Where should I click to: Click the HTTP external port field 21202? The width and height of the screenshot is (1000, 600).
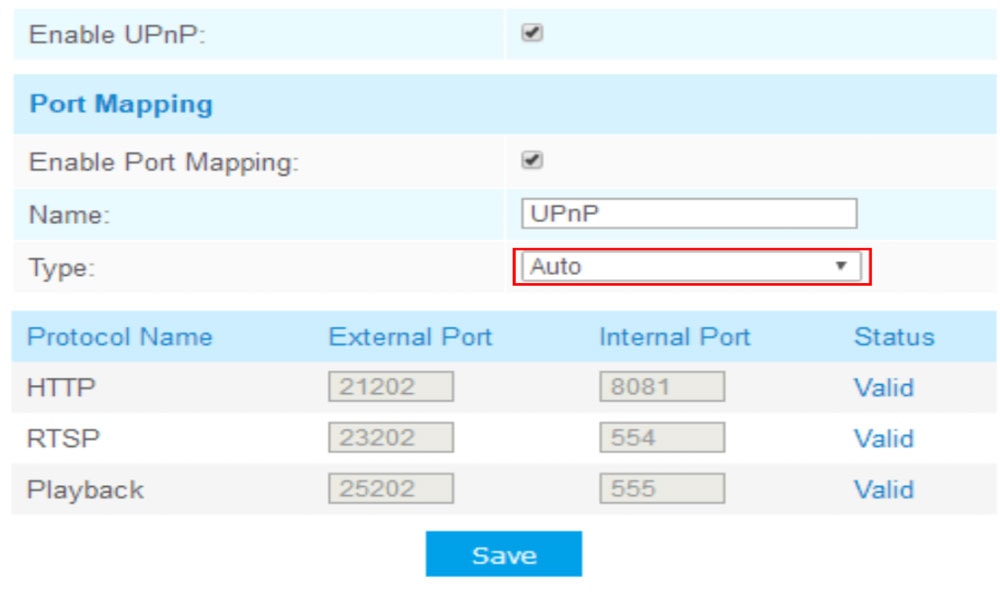(x=391, y=386)
